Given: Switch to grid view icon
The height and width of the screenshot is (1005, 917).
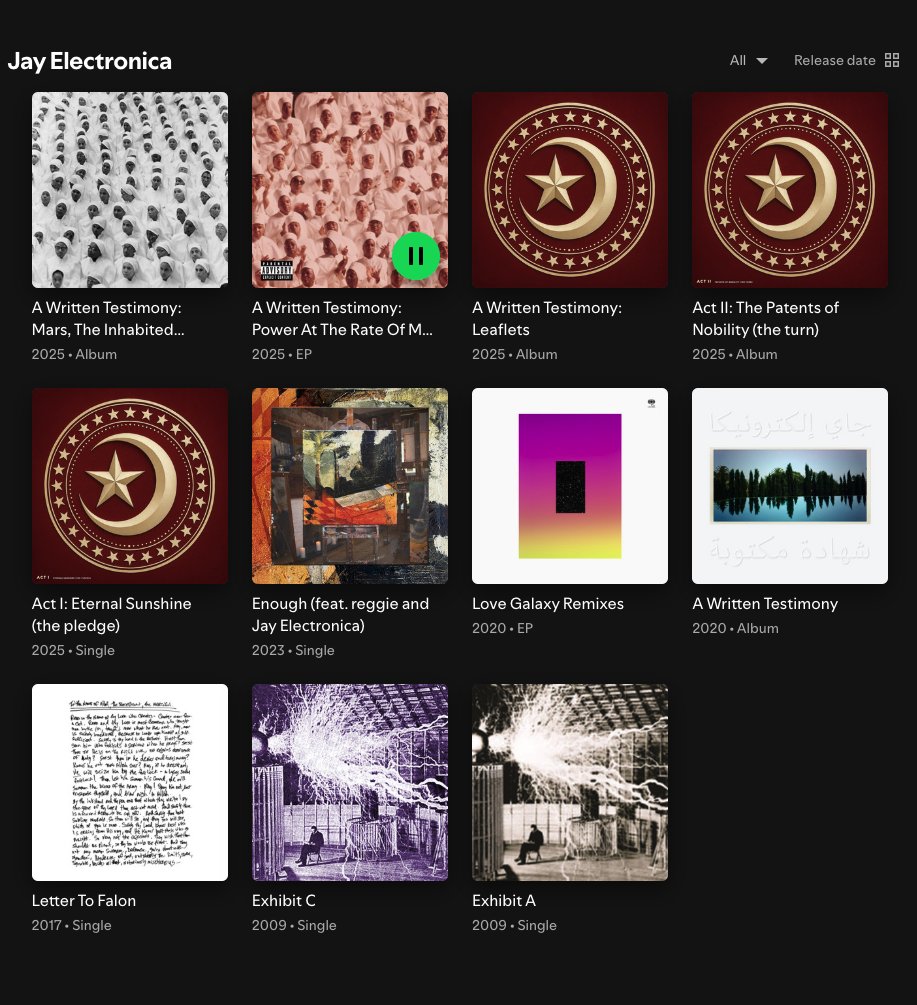Looking at the screenshot, I should coord(892,60).
